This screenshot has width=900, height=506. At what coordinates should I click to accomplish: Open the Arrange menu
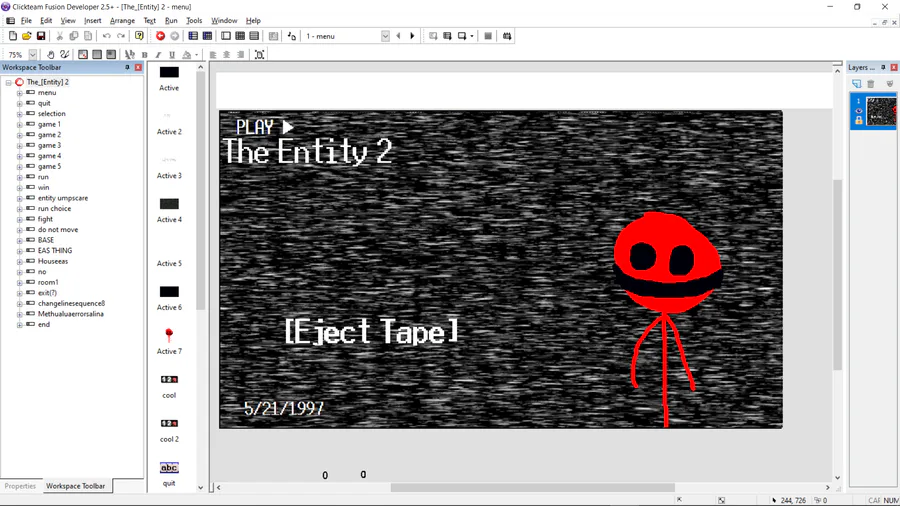tap(122, 21)
